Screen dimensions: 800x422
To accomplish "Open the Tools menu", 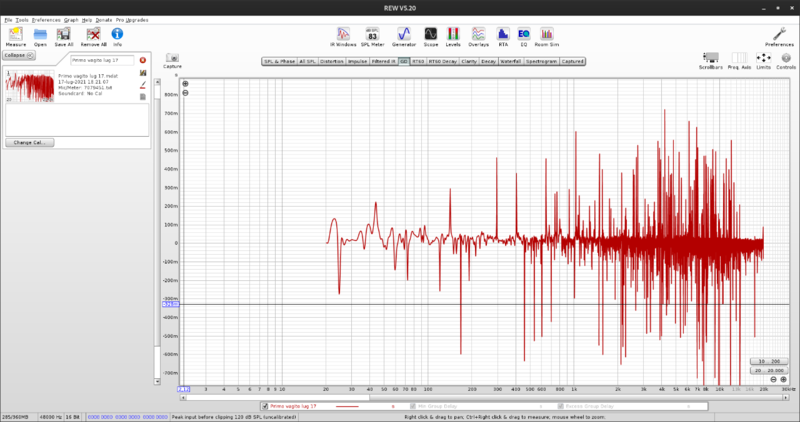I will pos(21,20).
